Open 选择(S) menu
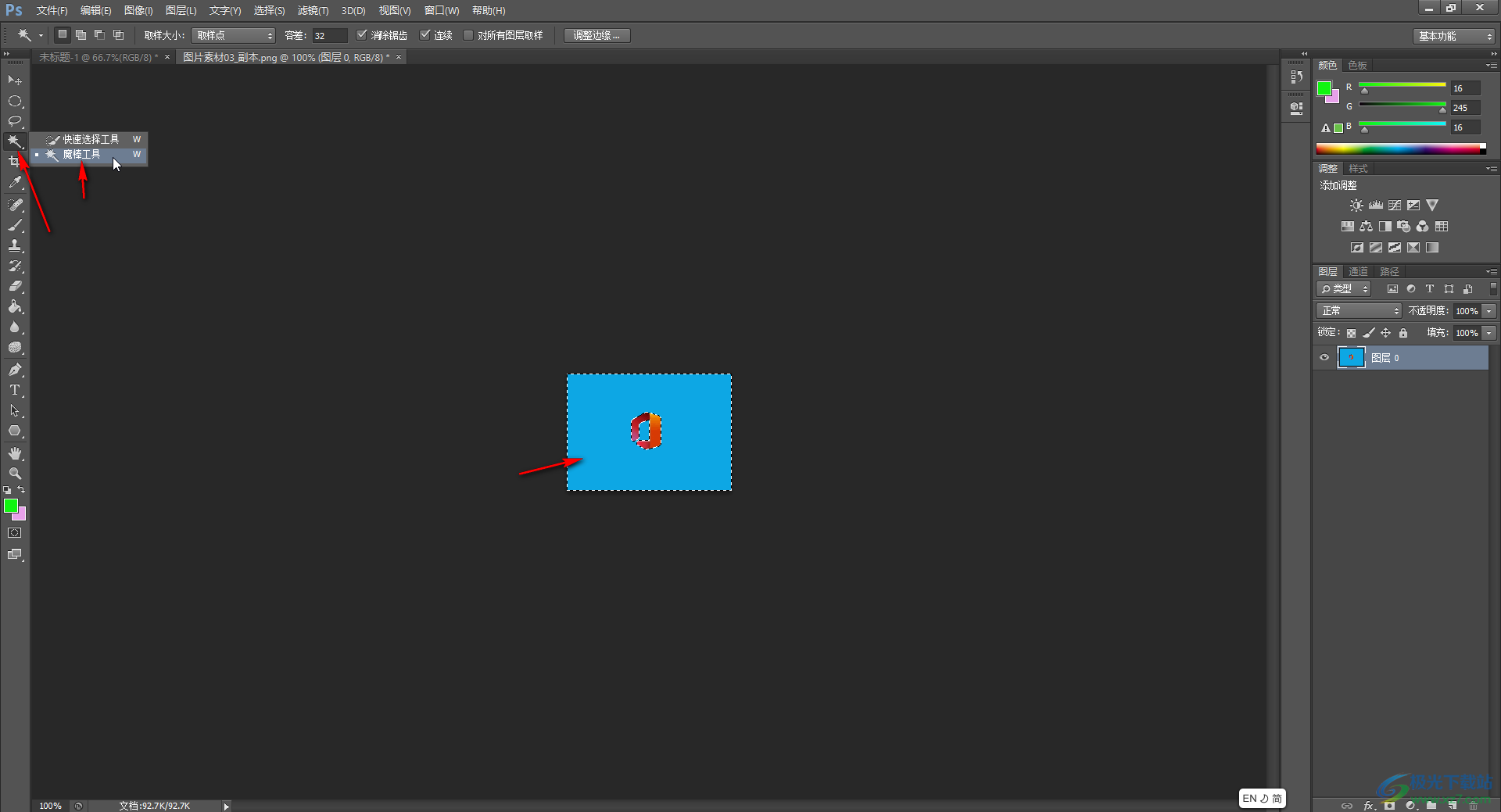Viewport: 1501px width, 812px height. (269, 11)
